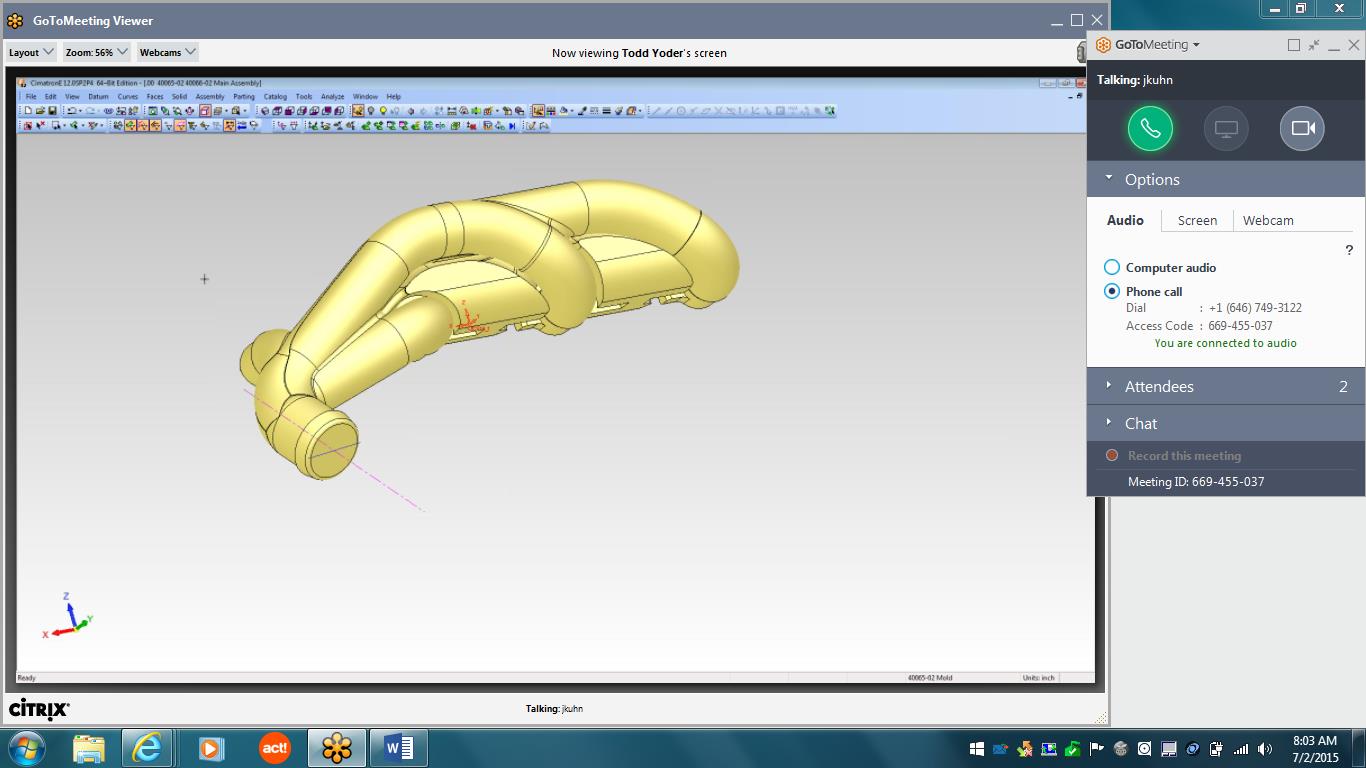Screen dimensions: 1366x768
Task: Click the XYZ axis triad in viewport
Action: (67, 617)
